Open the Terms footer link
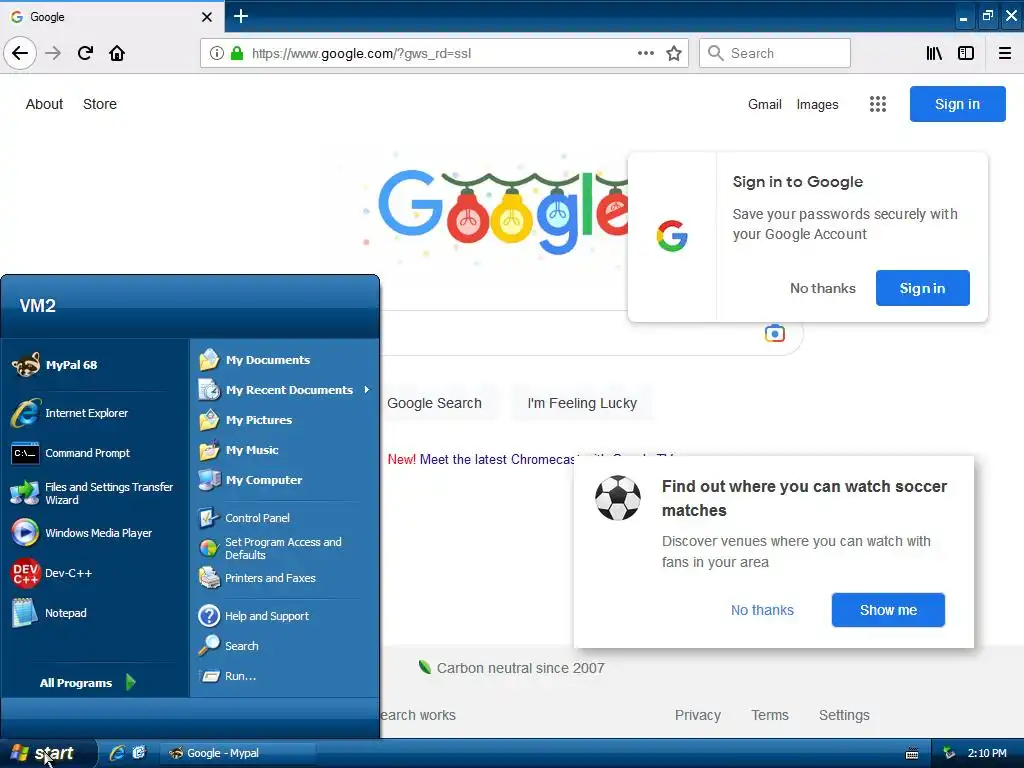Viewport: 1024px width, 768px height. (x=770, y=715)
